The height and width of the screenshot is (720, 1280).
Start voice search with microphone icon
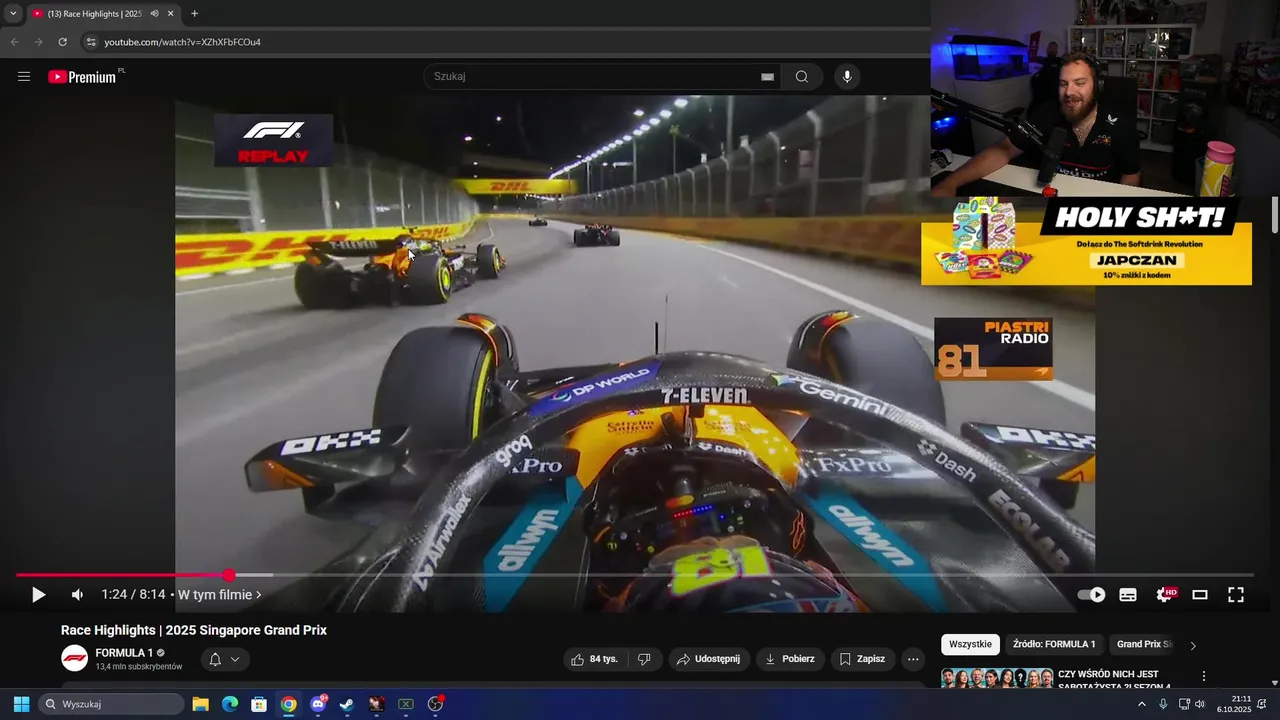coord(847,77)
